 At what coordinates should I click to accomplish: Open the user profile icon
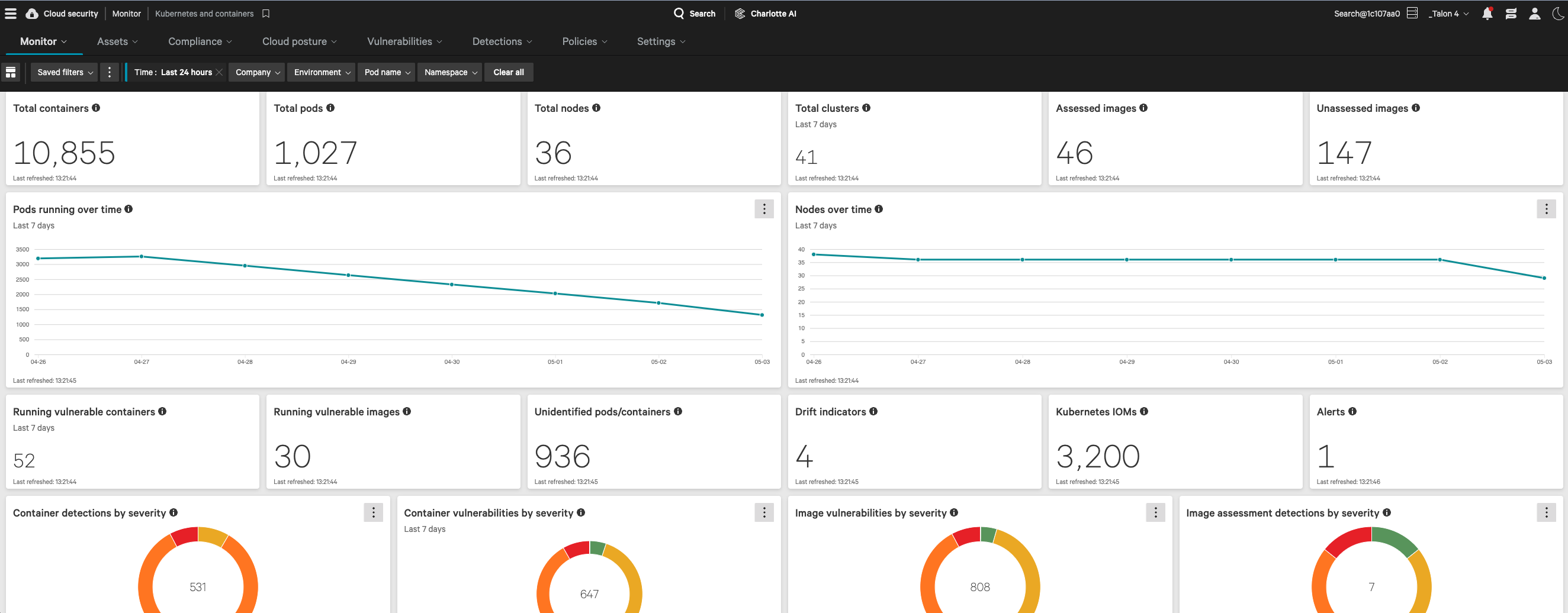(x=1534, y=14)
